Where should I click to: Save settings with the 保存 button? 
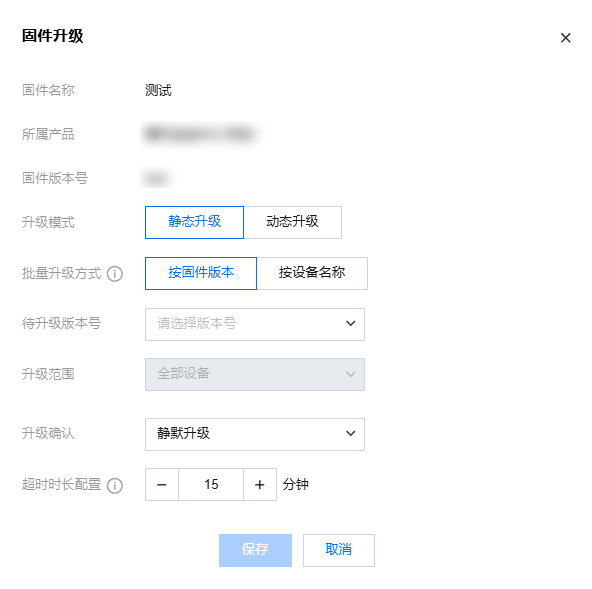[255, 550]
